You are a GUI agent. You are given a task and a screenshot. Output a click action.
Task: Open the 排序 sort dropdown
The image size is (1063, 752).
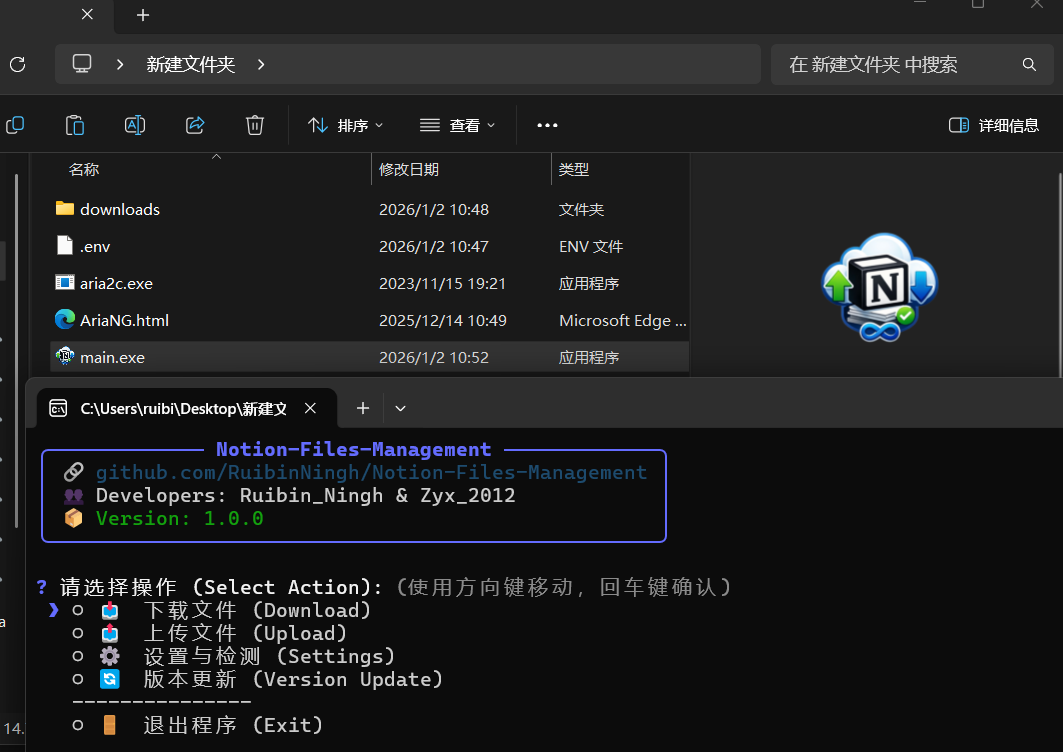346,125
